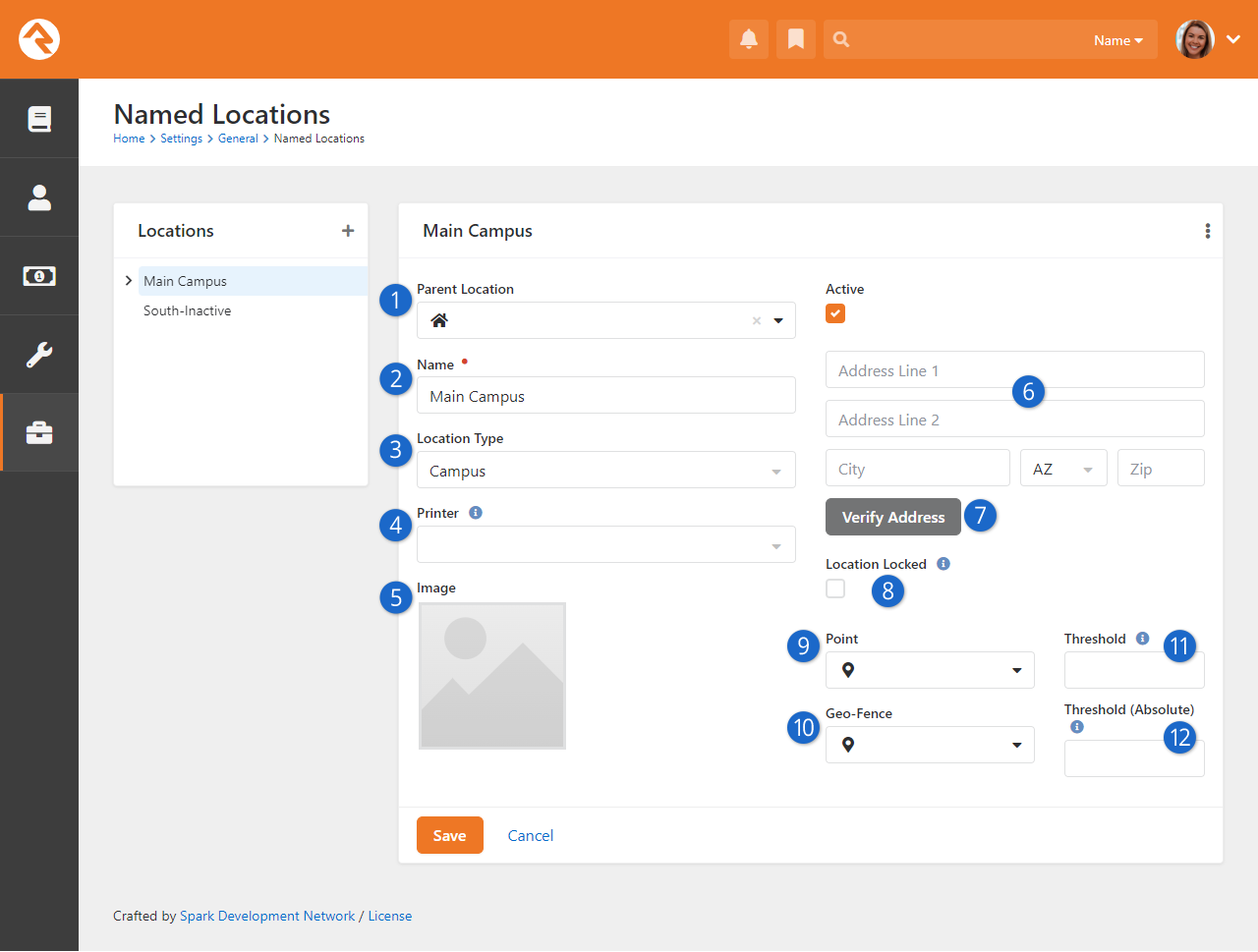Click the Threshold (Absolute) input field
The image size is (1258, 952).
[x=1134, y=758]
